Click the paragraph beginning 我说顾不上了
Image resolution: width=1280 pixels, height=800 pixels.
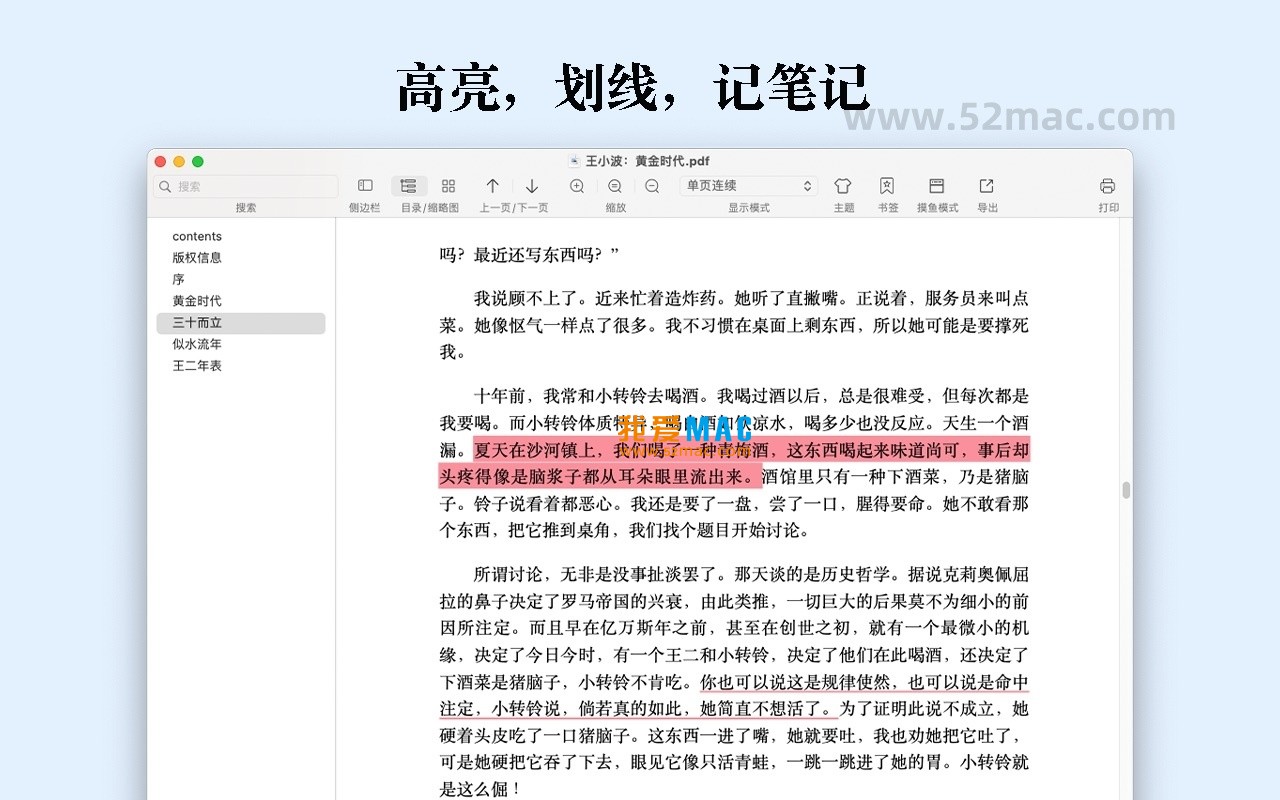pos(734,325)
